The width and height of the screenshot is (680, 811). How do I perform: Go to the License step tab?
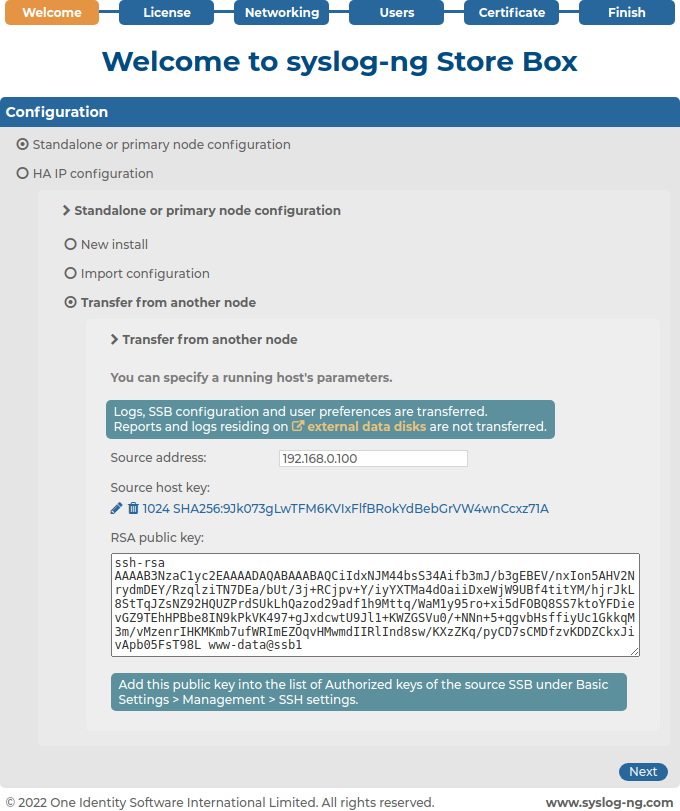coord(167,12)
